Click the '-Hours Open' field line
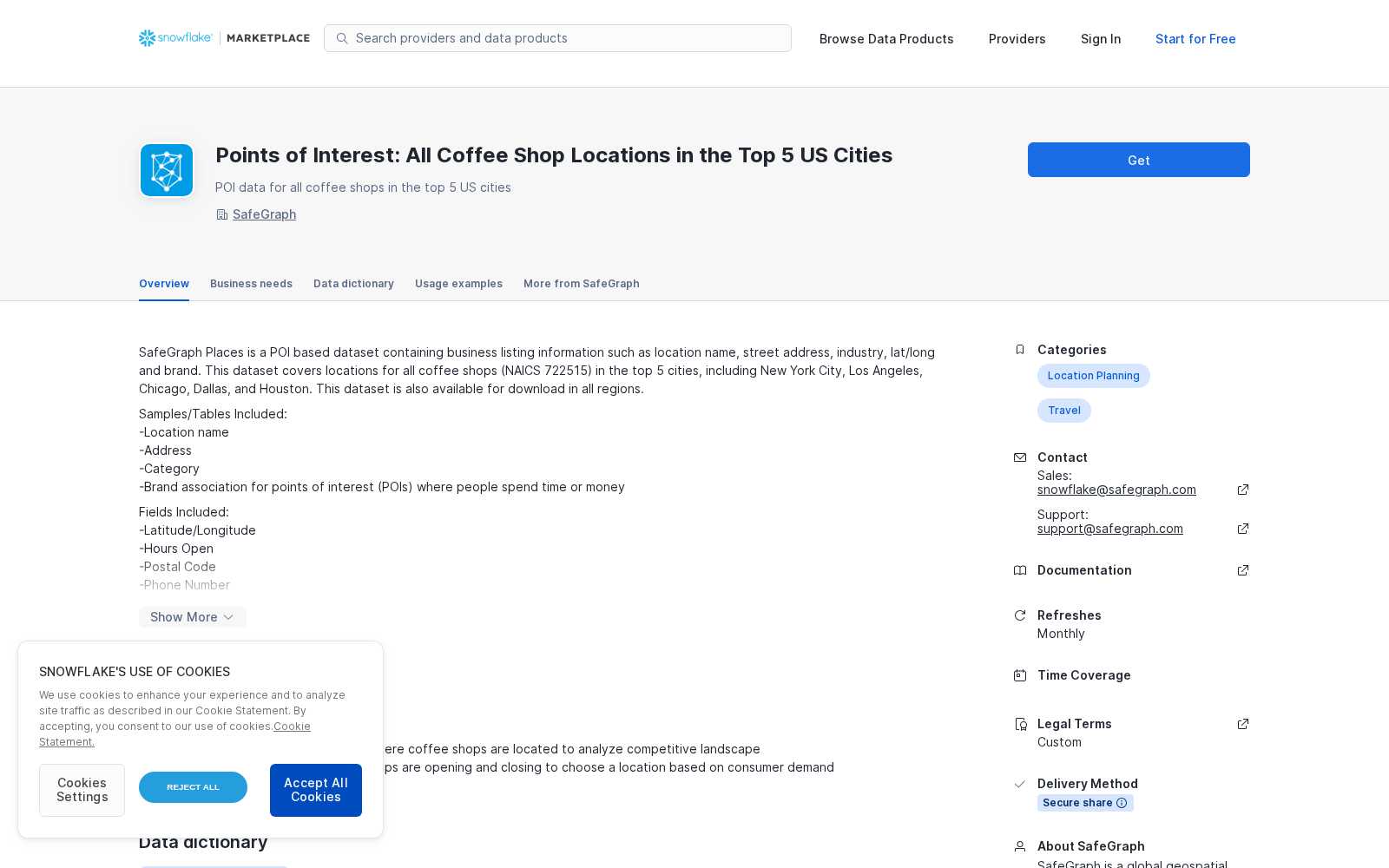The width and height of the screenshot is (1389, 868). pos(176,549)
